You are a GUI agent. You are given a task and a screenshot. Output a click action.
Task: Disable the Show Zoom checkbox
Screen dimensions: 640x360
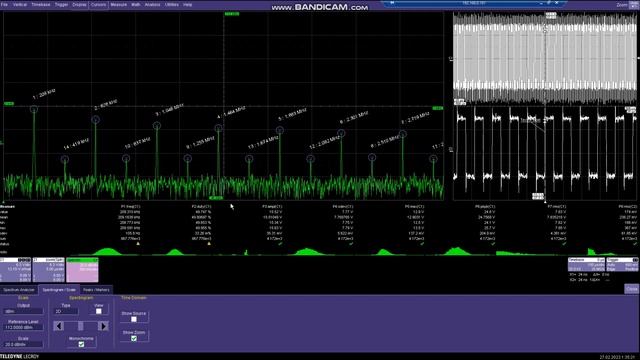click(134, 338)
